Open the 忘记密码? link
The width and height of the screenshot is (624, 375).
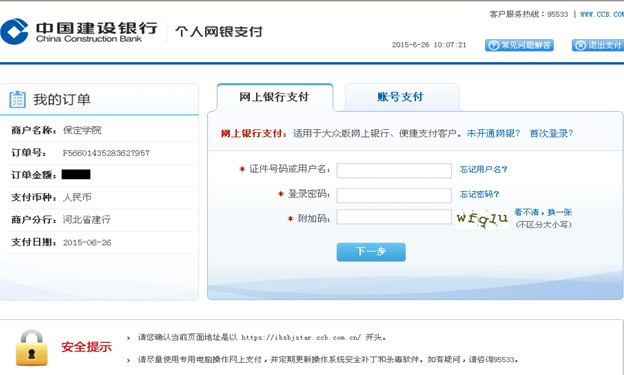click(x=479, y=194)
